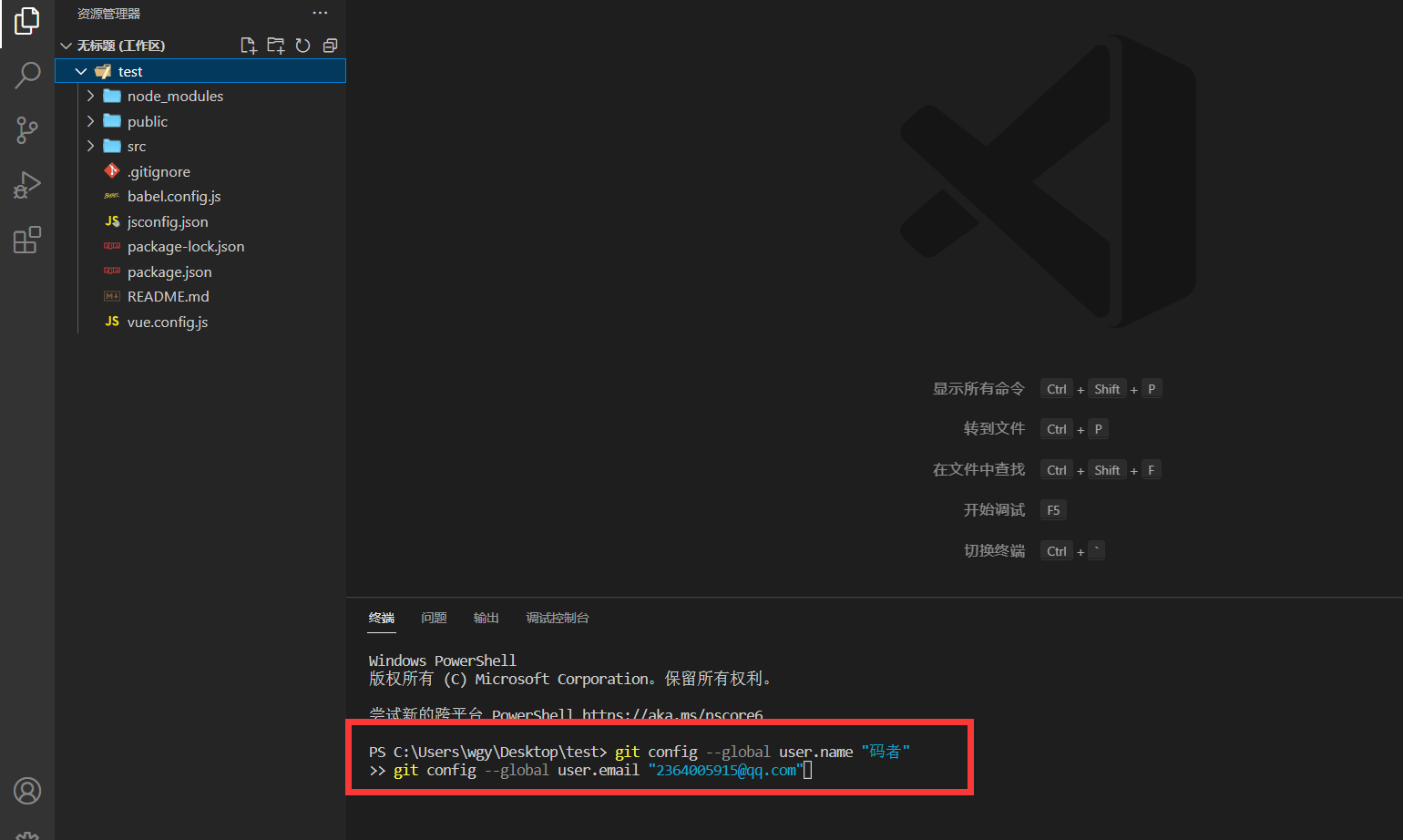Expand the src folder chevron
Image resolution: width=1403 pixels, height=840 pixels.
(90, 146)
